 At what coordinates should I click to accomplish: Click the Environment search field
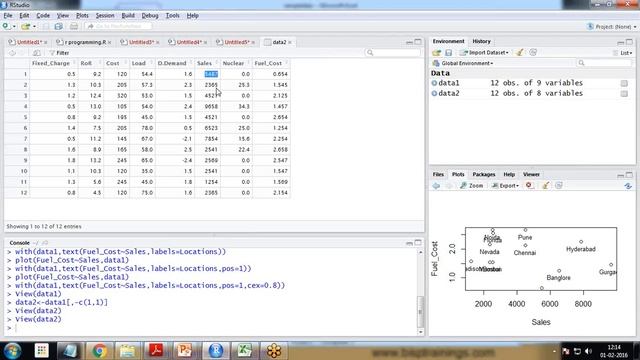[x=604, y=63]
